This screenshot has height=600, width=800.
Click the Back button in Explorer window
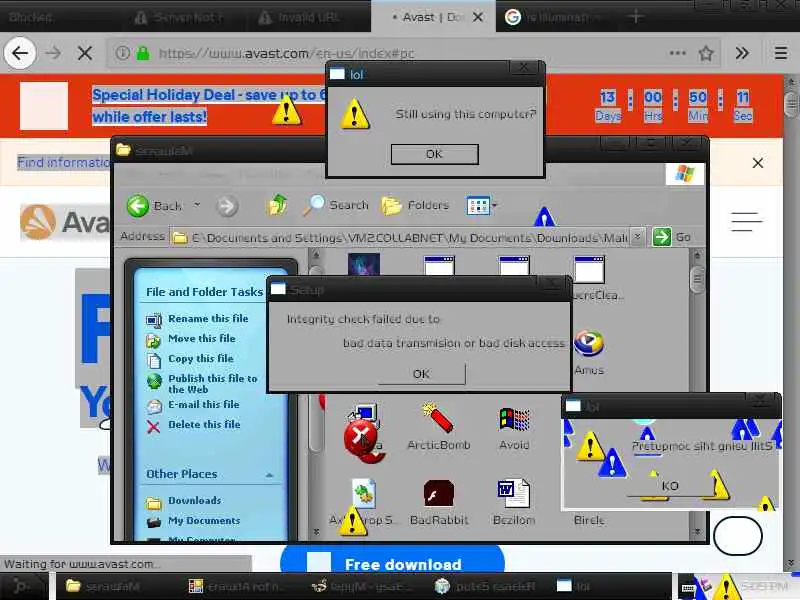point(154,206)
